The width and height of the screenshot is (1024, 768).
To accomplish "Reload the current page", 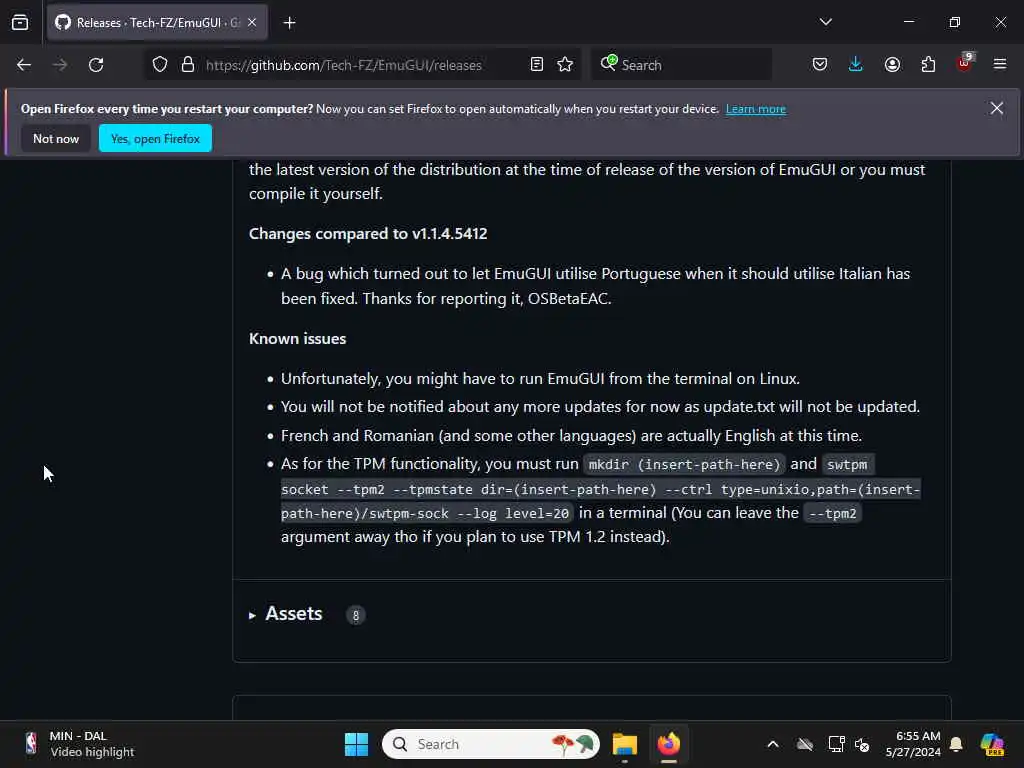I will coord(96,65).
